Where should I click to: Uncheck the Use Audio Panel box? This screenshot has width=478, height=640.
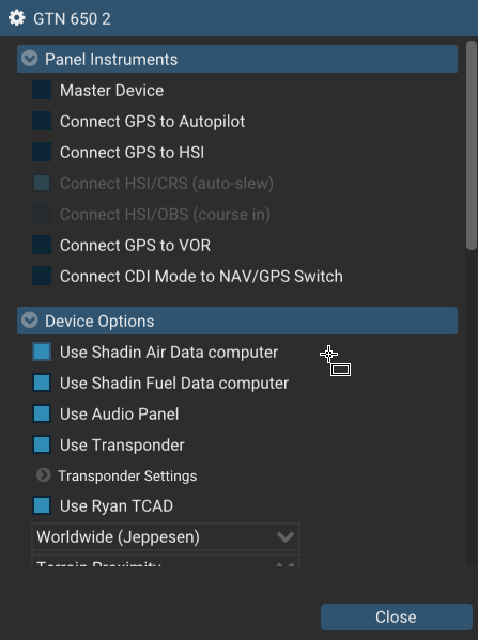[x=42, y=414]
